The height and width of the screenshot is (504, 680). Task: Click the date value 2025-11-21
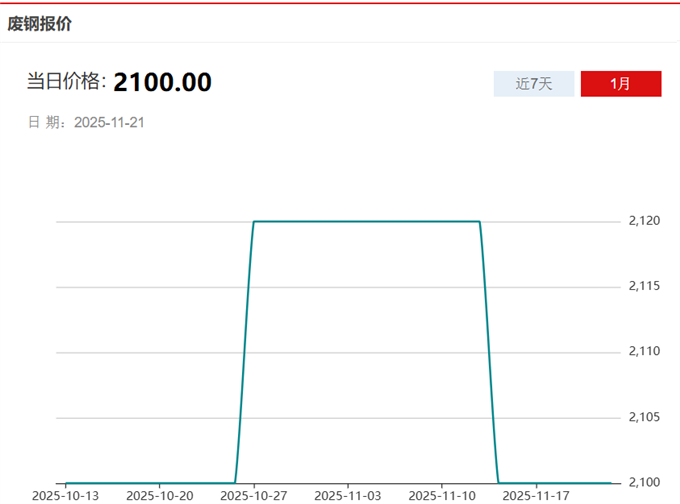110,122
